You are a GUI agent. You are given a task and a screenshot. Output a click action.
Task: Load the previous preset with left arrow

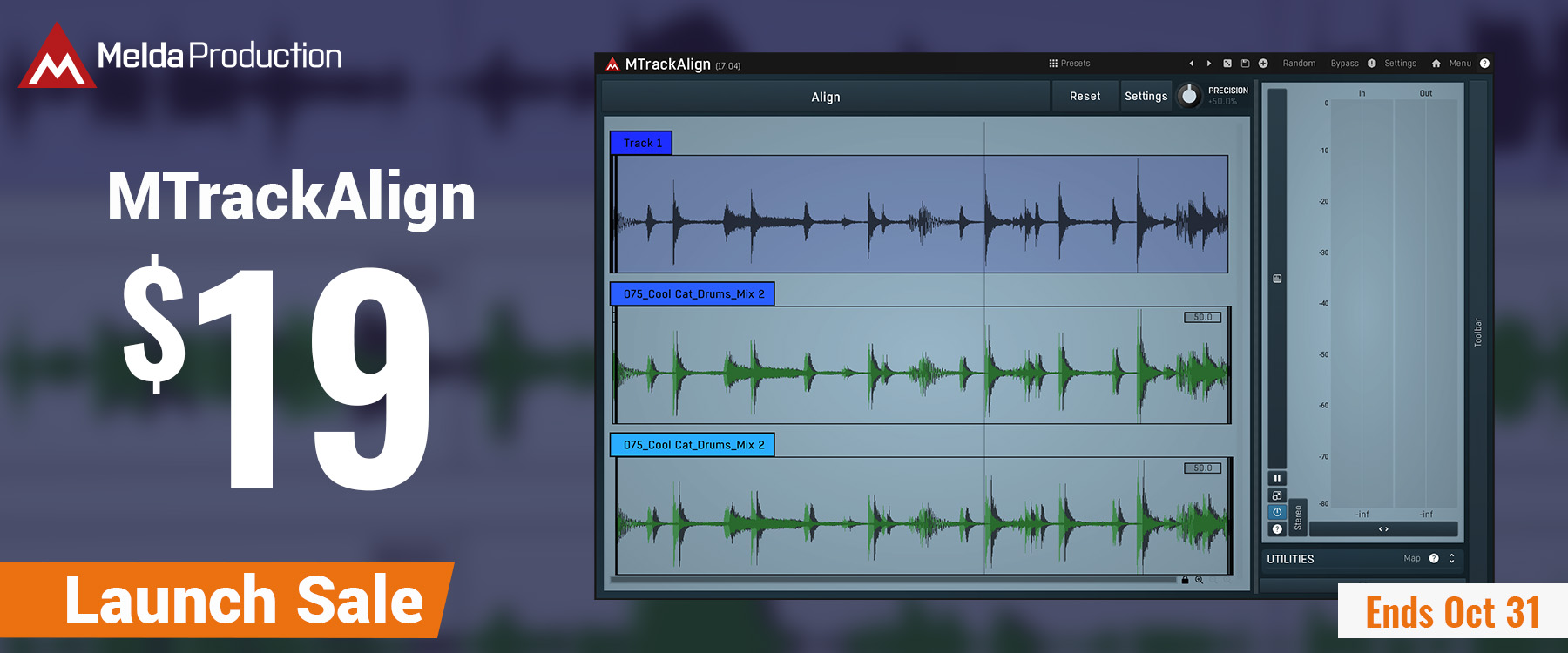click(1191, 64)
